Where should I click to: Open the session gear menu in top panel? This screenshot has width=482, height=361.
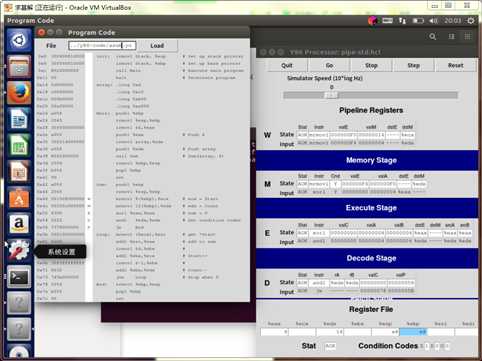pos(471,21)
